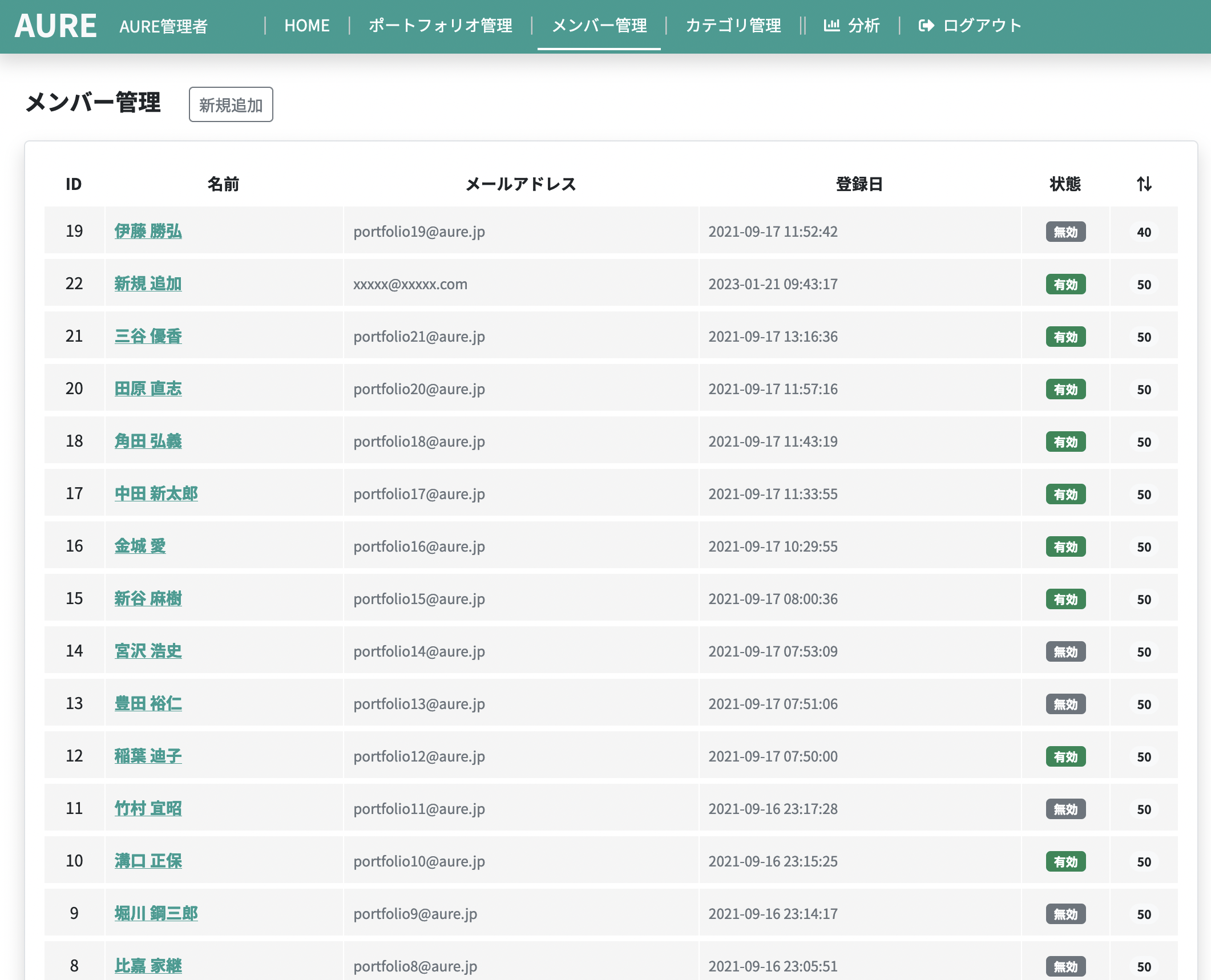Viewport: 1211px width, 980px height.
Task: Toggle 無効 status badge for 宮沢 浩史
Action: 1065,651
